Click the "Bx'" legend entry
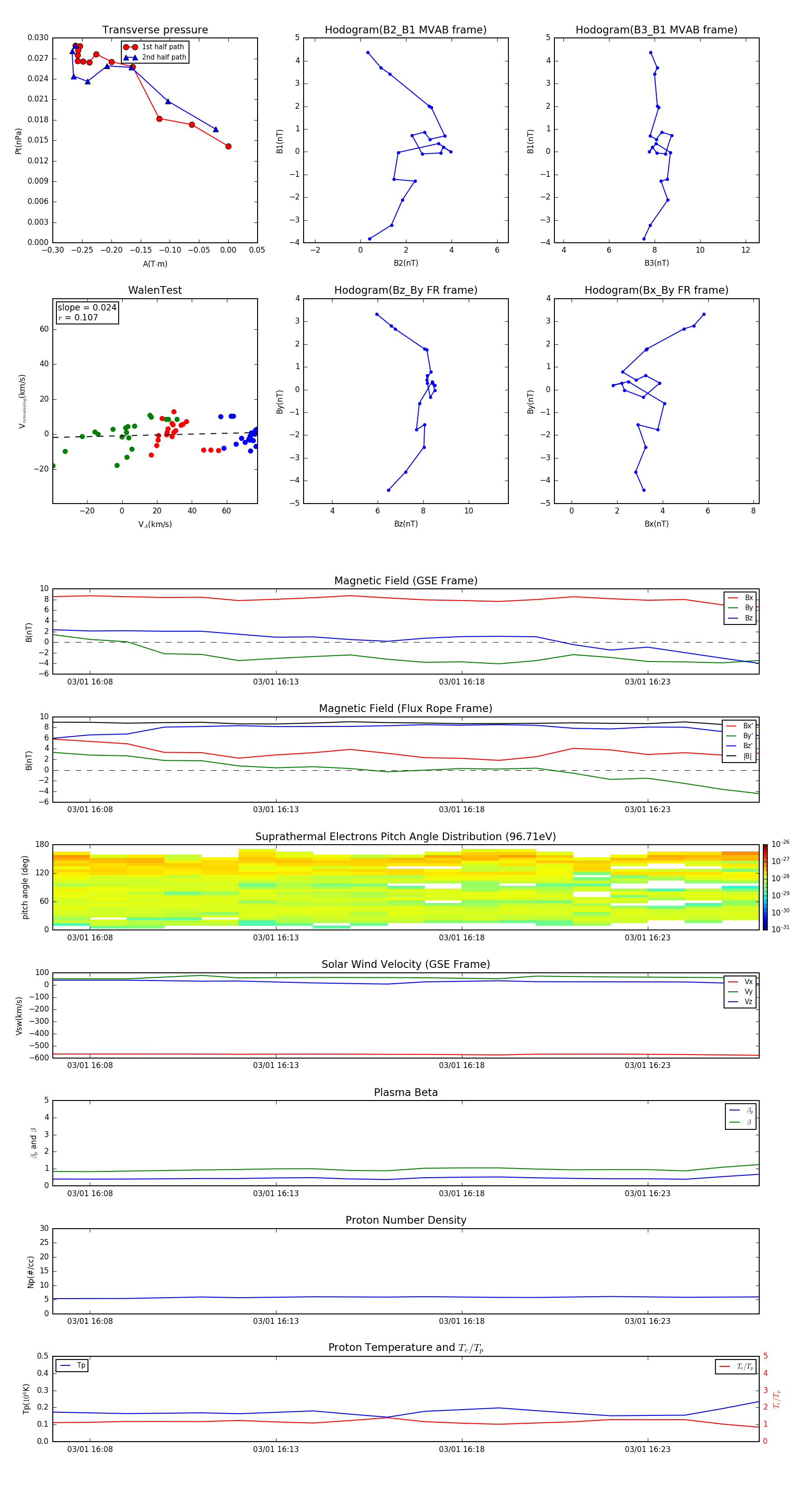This screenshot has height=1489, width=812. coord(740,726)
